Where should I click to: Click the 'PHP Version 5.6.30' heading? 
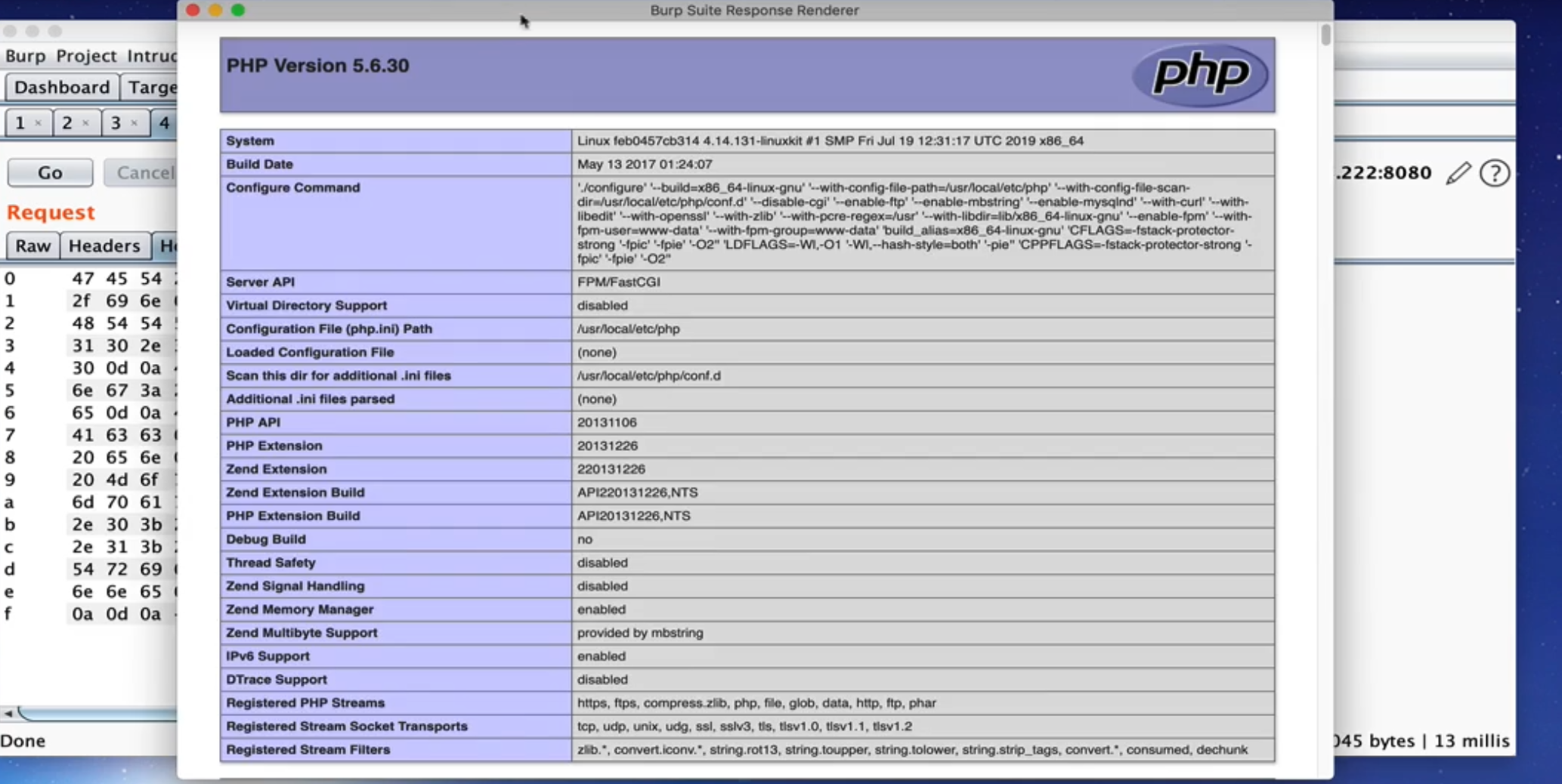pos(317,66)
